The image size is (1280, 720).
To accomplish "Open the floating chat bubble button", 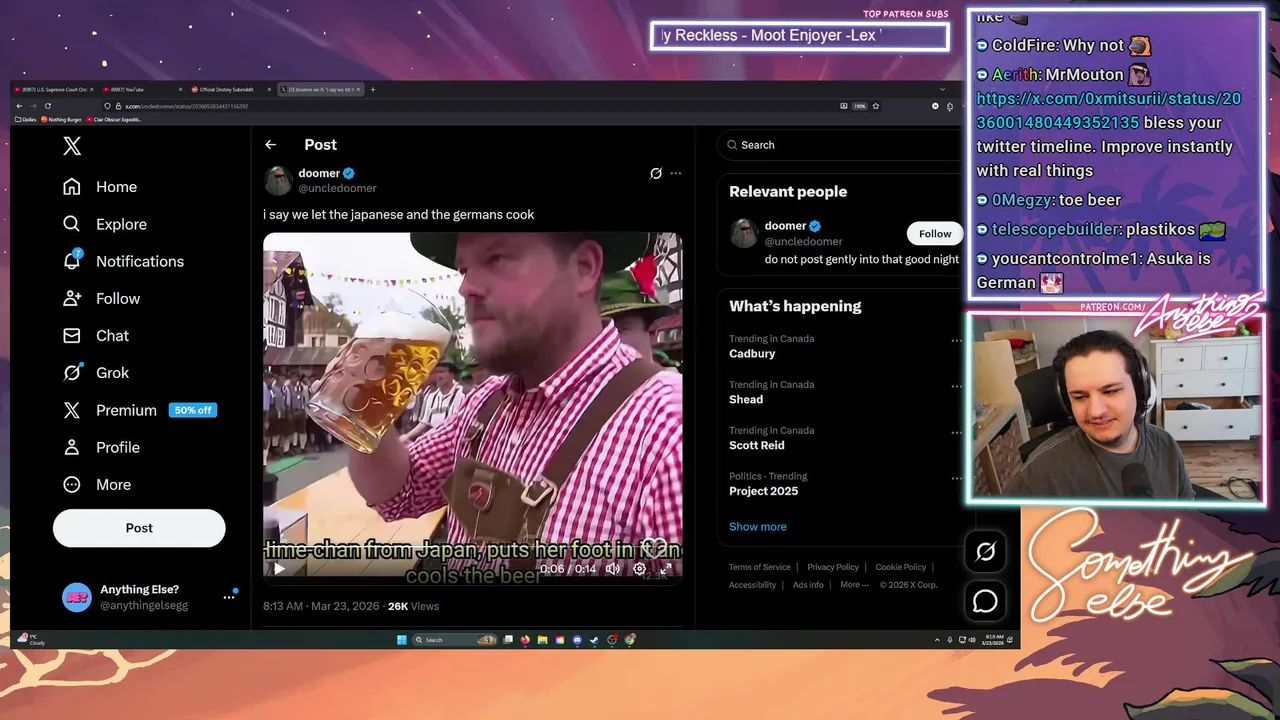I will (985, 601).
